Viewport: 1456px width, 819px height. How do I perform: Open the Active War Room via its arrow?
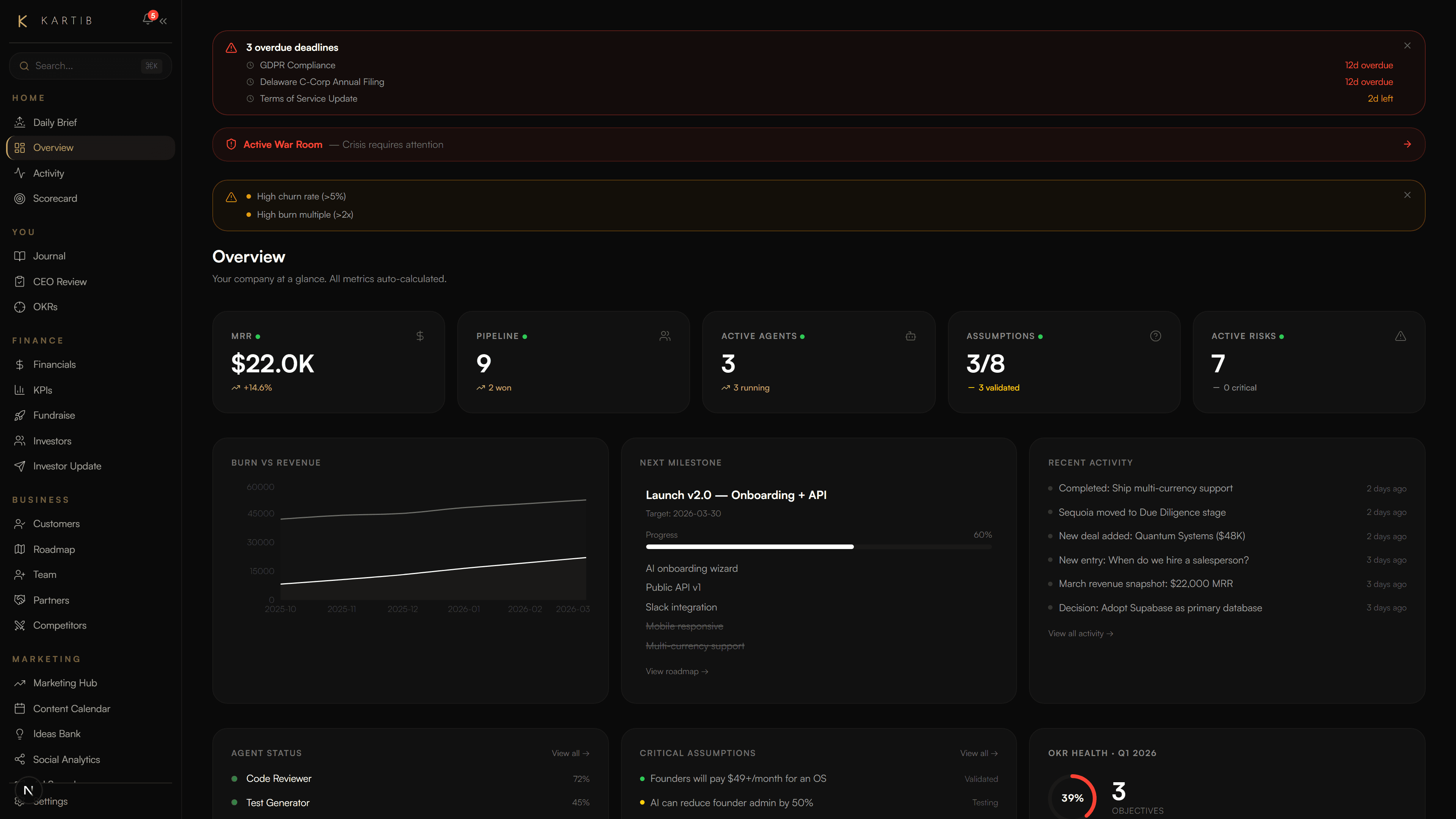coord(1407,144)
